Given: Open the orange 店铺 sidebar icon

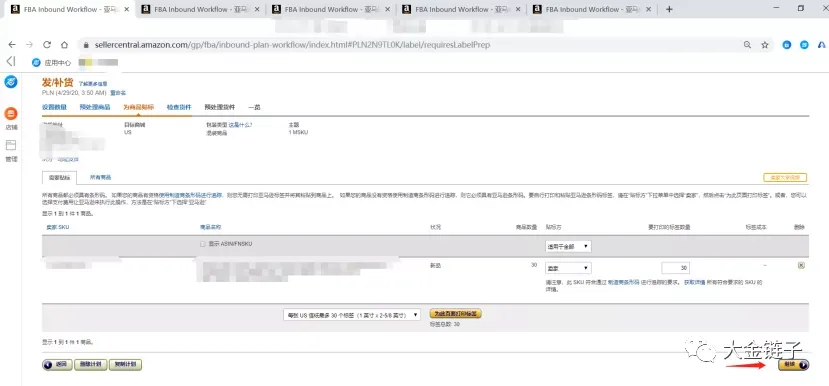Looking at the screenshot, I should coord(11,114).
